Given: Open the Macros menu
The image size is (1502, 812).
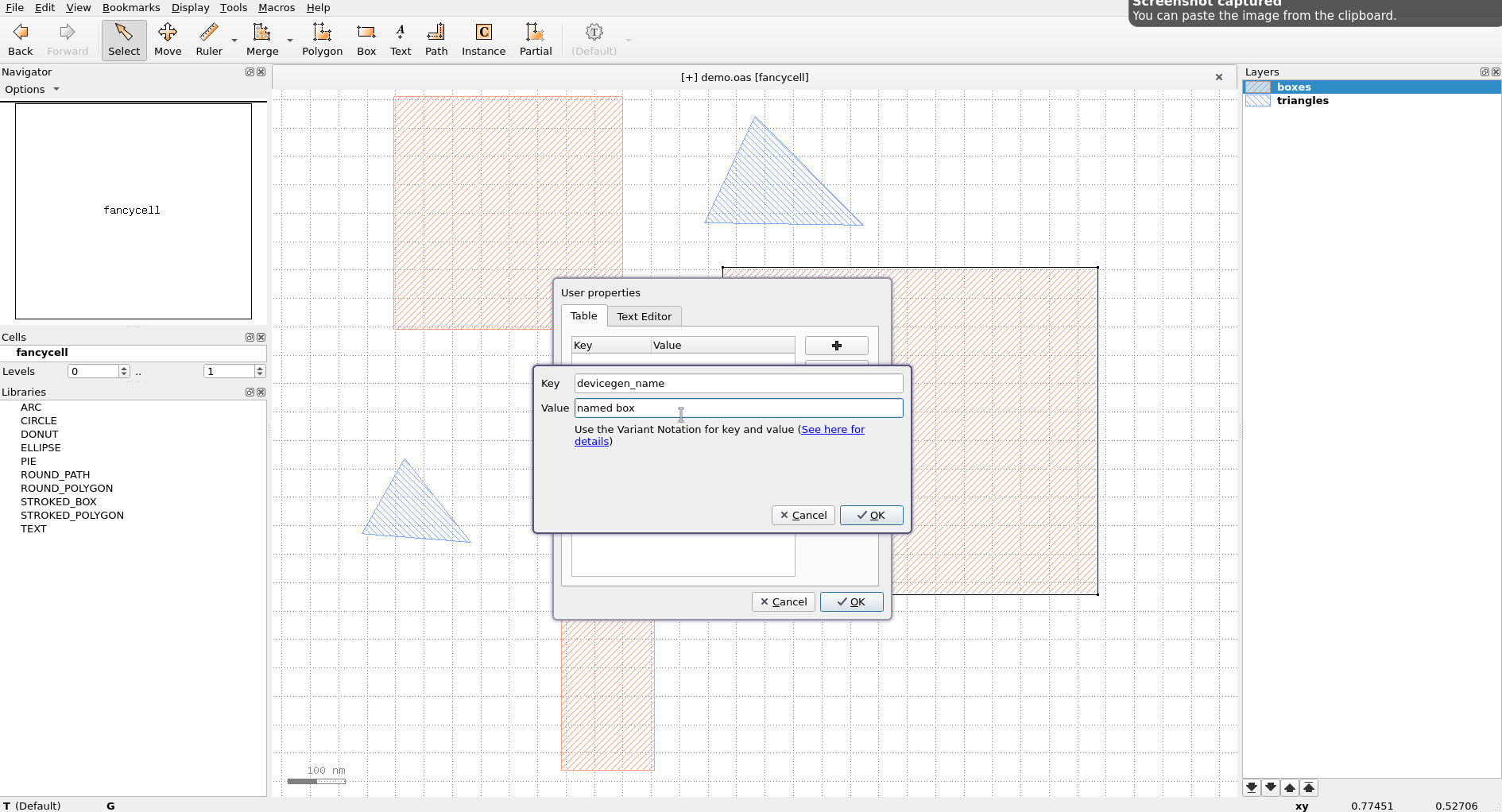Looking at the screenshot, I should [276, 7].
